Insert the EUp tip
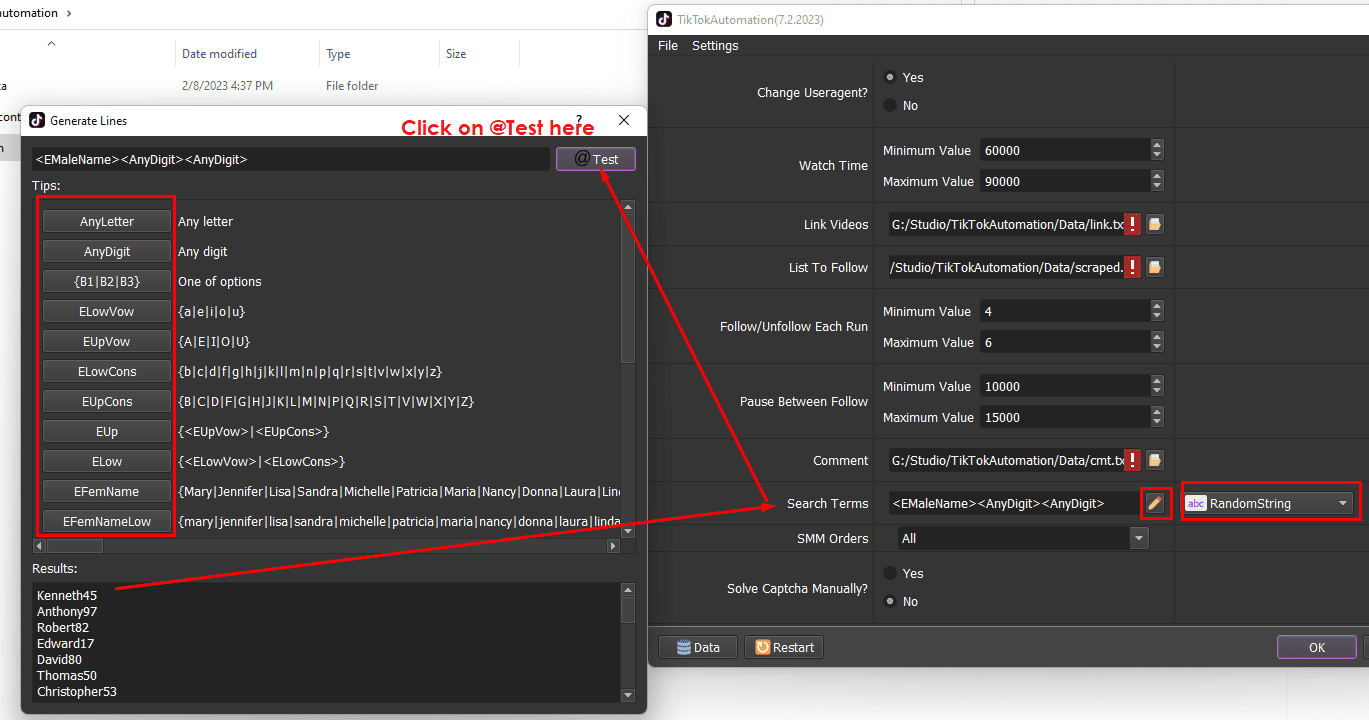 pyautogui.click(x=107, y=432)
